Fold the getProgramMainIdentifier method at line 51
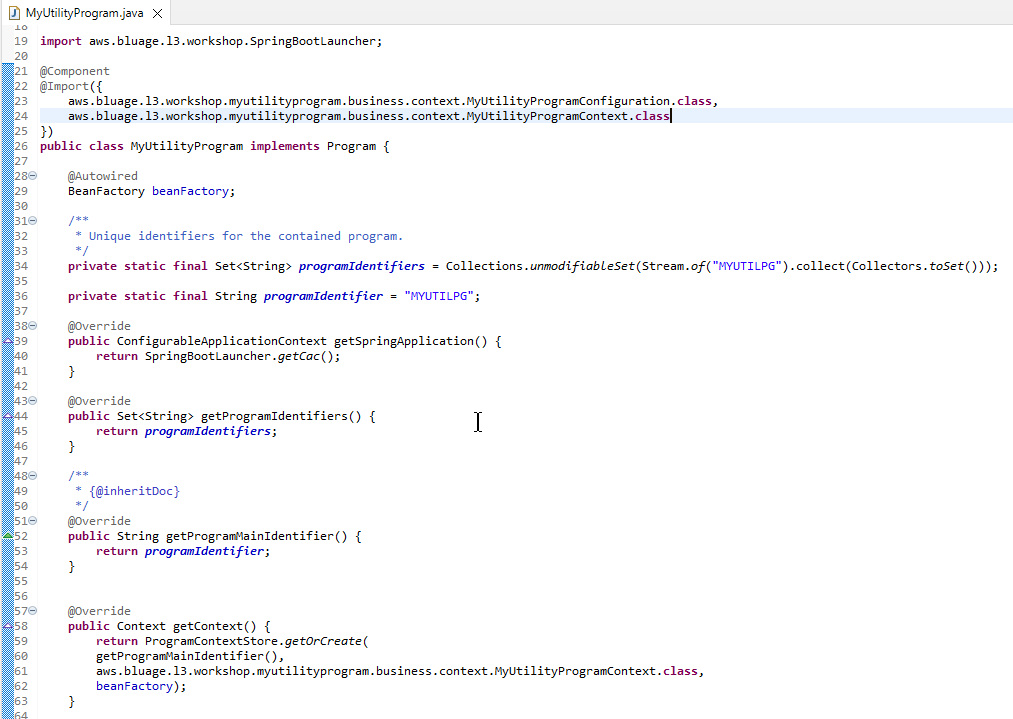Viewport: 1013px width, 719px height. pos(33,521)
